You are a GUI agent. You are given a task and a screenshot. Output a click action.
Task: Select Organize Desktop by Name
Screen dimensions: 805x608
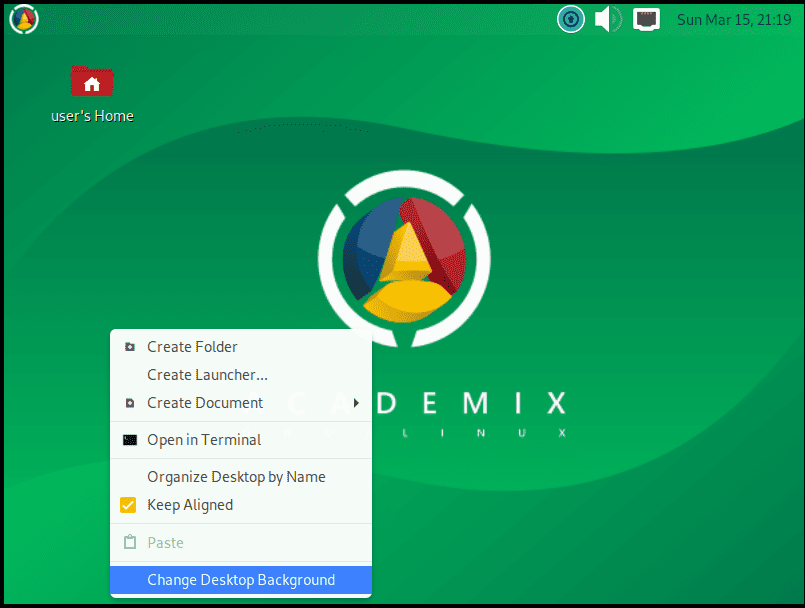click(x=241, y=477)
